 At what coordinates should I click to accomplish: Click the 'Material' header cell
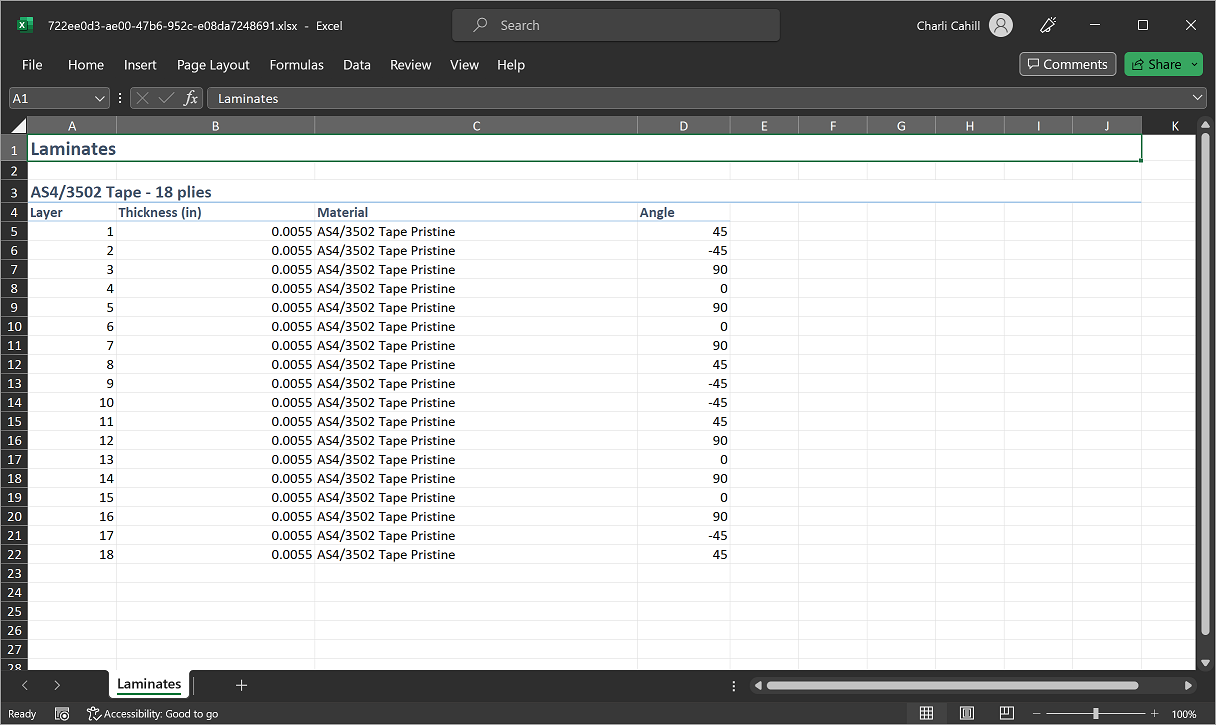point(476,212)
